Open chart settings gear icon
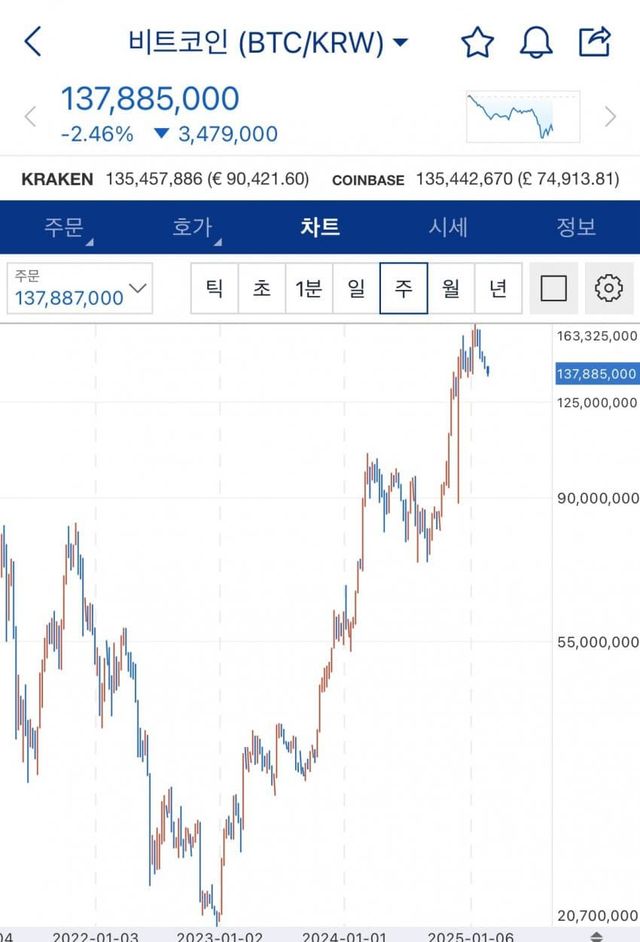Viewport: 640px width, 942px height. click(x=608, y=289)
